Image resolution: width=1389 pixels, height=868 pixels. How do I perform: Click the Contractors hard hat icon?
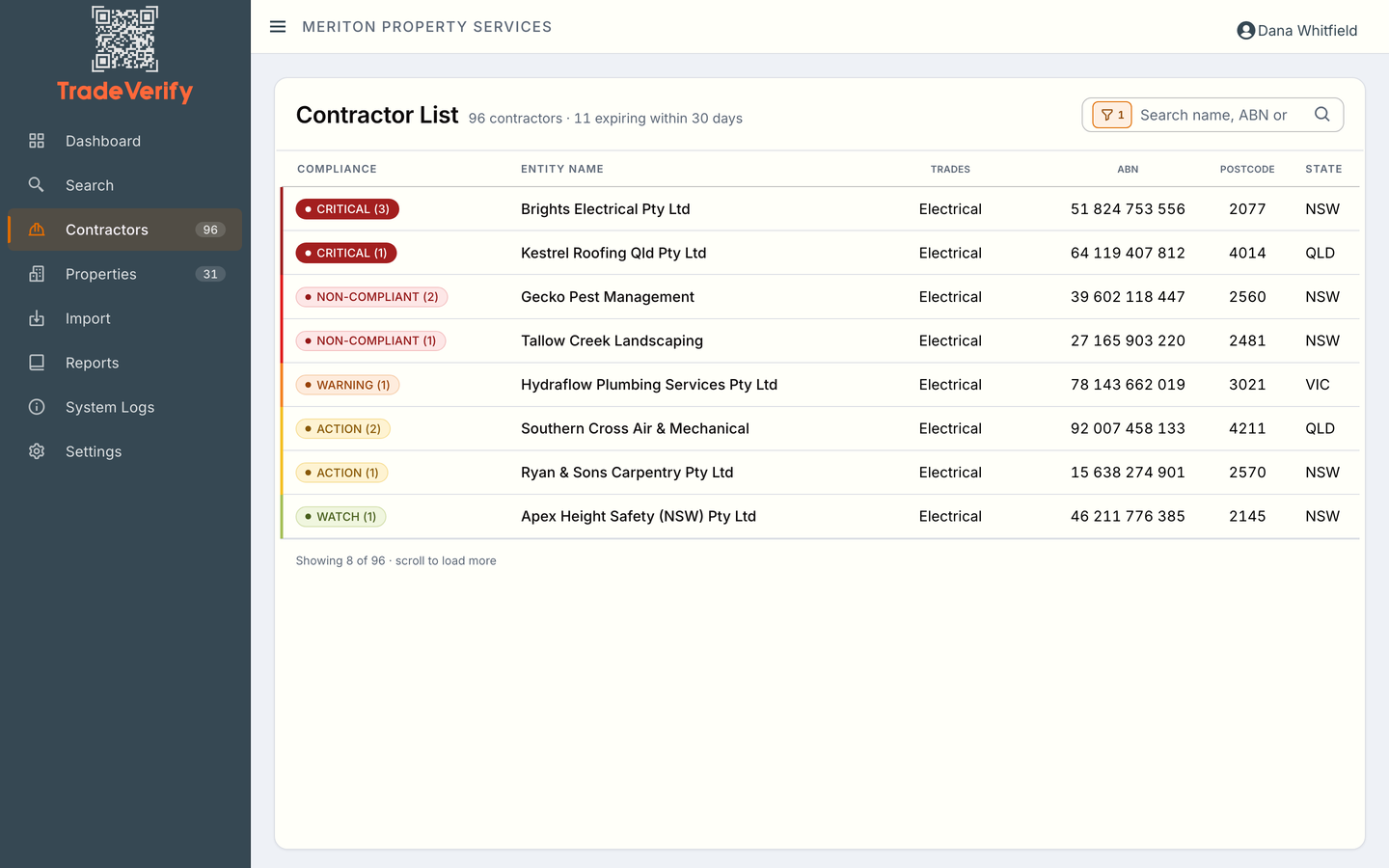click(x=37, y=230)
